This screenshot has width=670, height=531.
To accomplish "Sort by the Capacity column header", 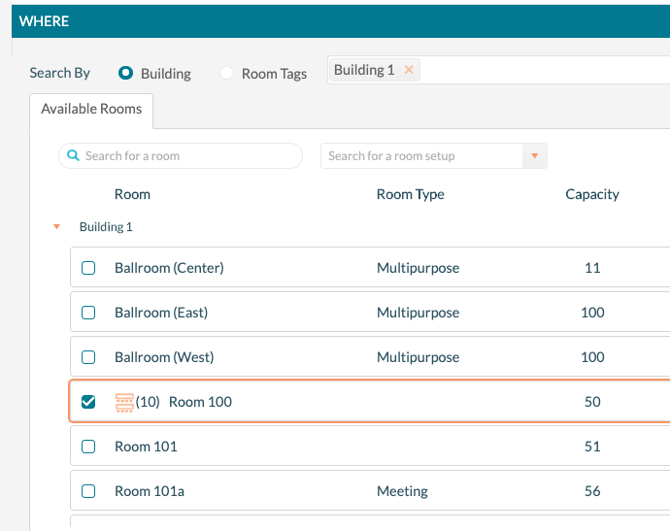I will click(592, 194).
